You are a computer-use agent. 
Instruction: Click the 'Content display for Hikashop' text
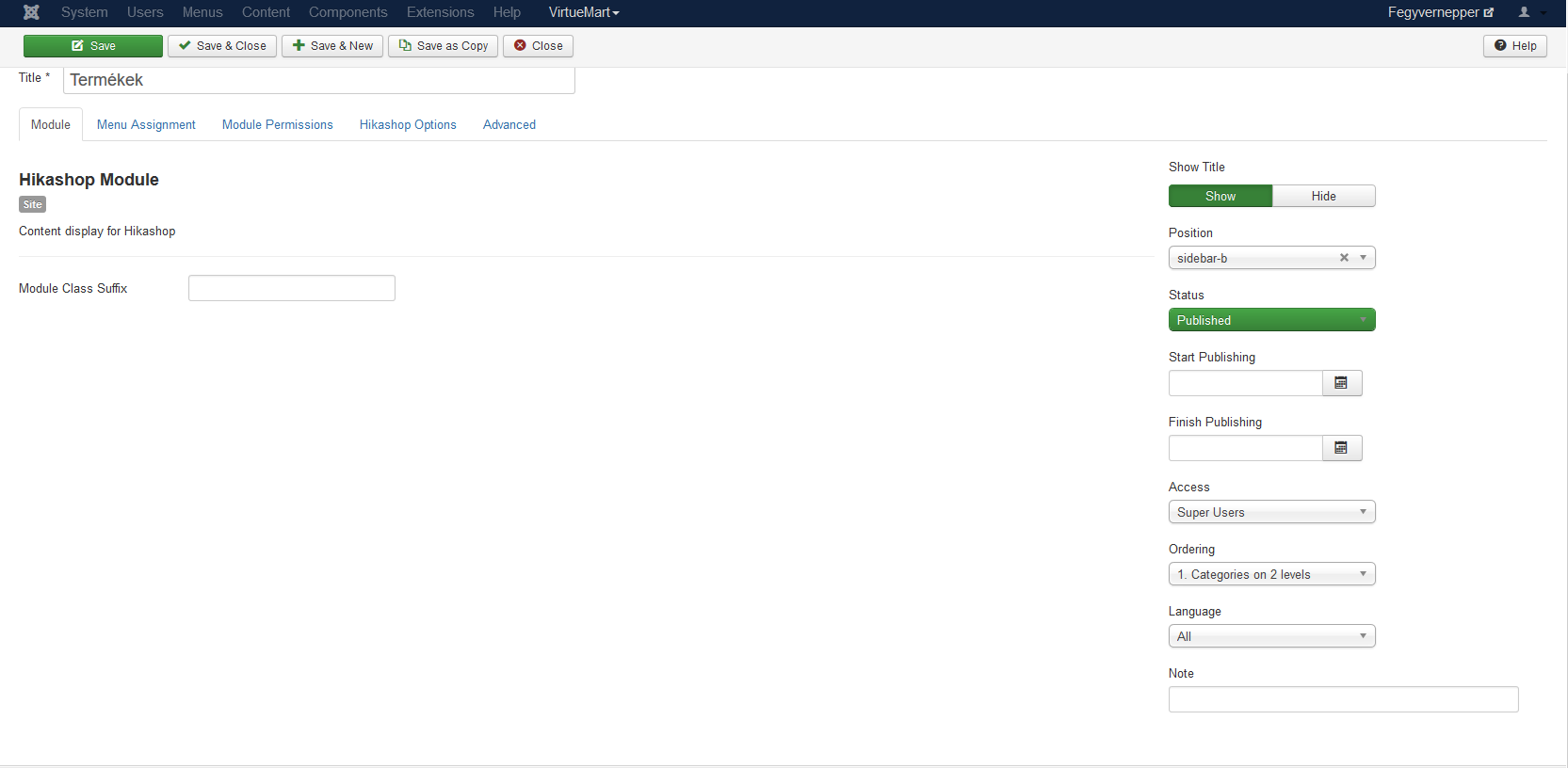pos(97,232)
